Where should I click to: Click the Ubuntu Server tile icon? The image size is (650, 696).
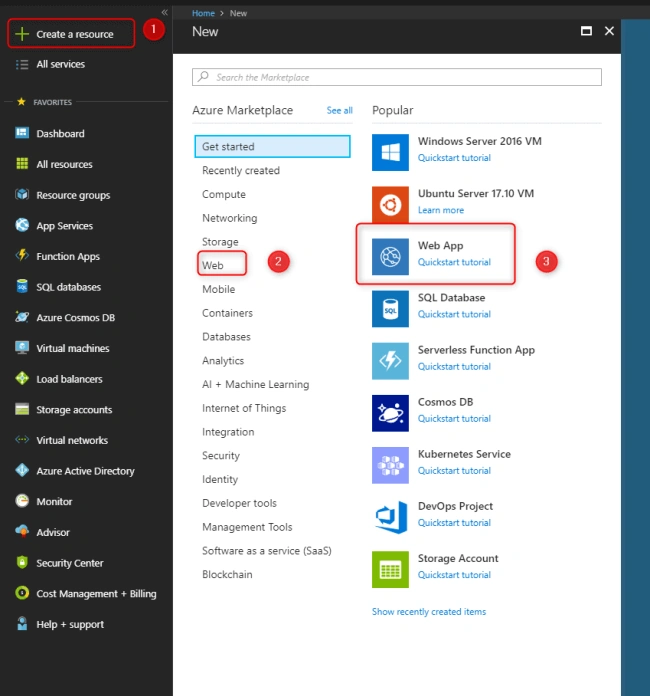click(x=390, y=205)
